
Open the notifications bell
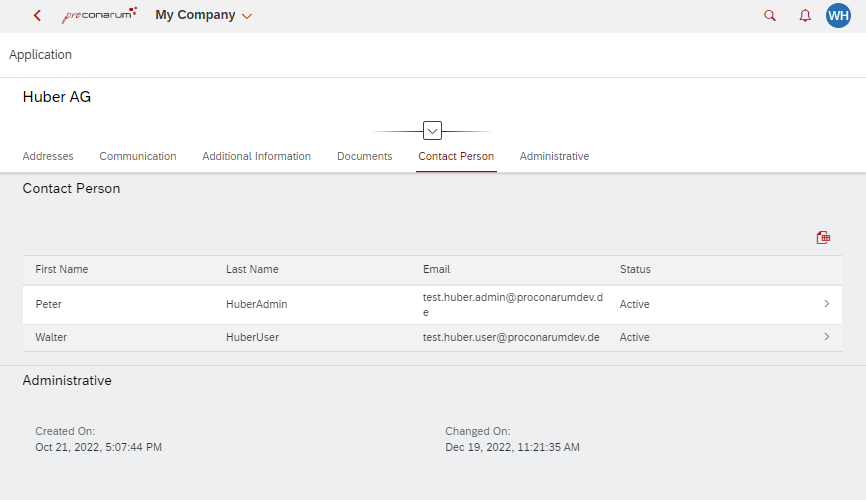[805, 15]
